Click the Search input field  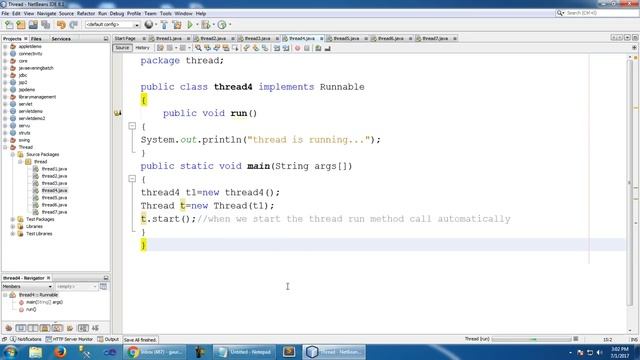click(x=602, y=13)
